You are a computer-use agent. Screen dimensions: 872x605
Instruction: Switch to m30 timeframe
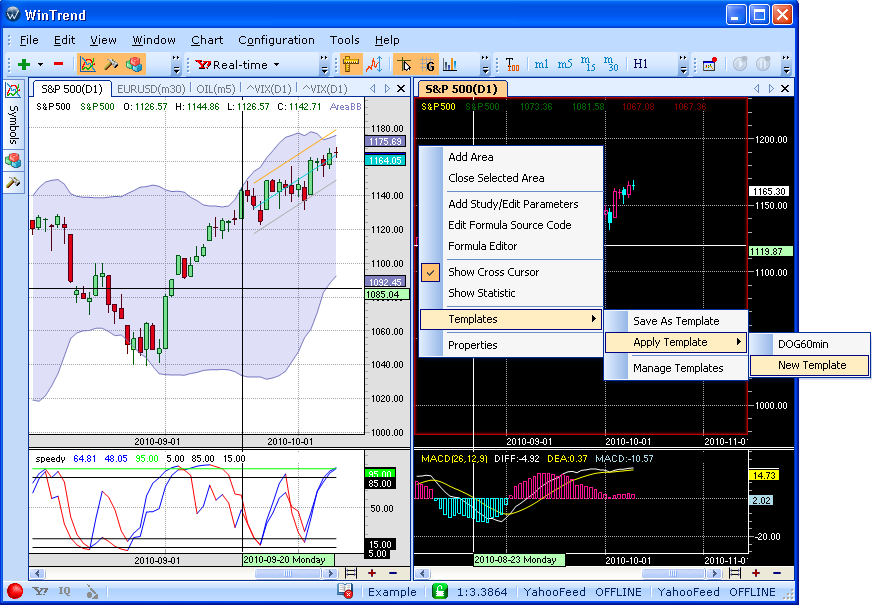[x=611, y=65]
